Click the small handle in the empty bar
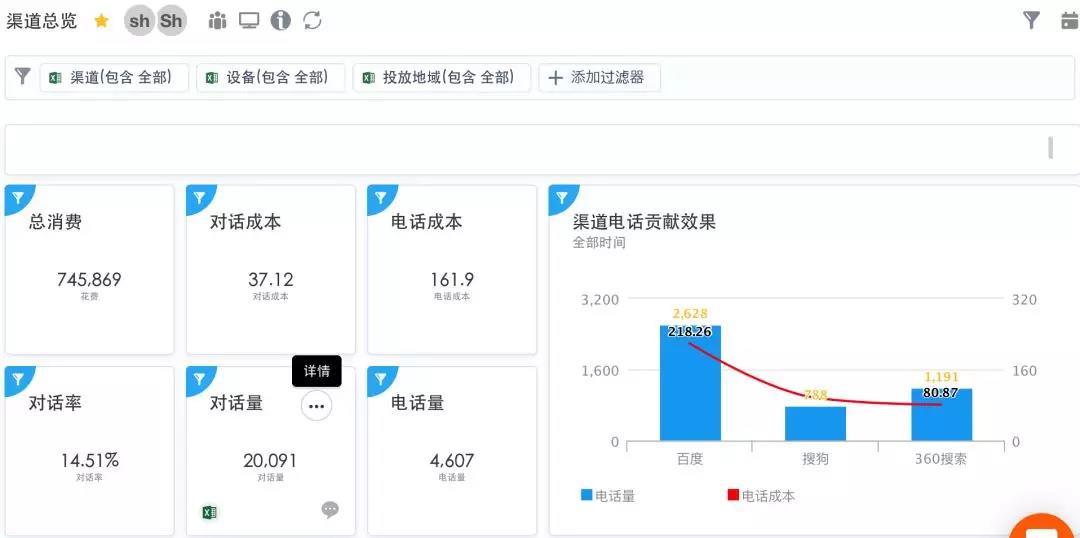 [x=1050, y=147]
